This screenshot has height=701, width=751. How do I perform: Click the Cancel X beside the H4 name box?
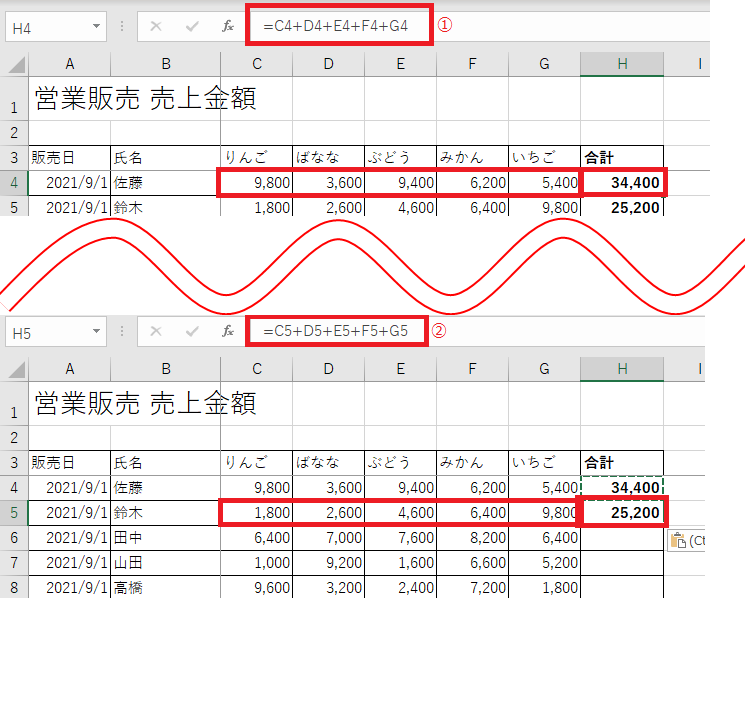(155, 27)
